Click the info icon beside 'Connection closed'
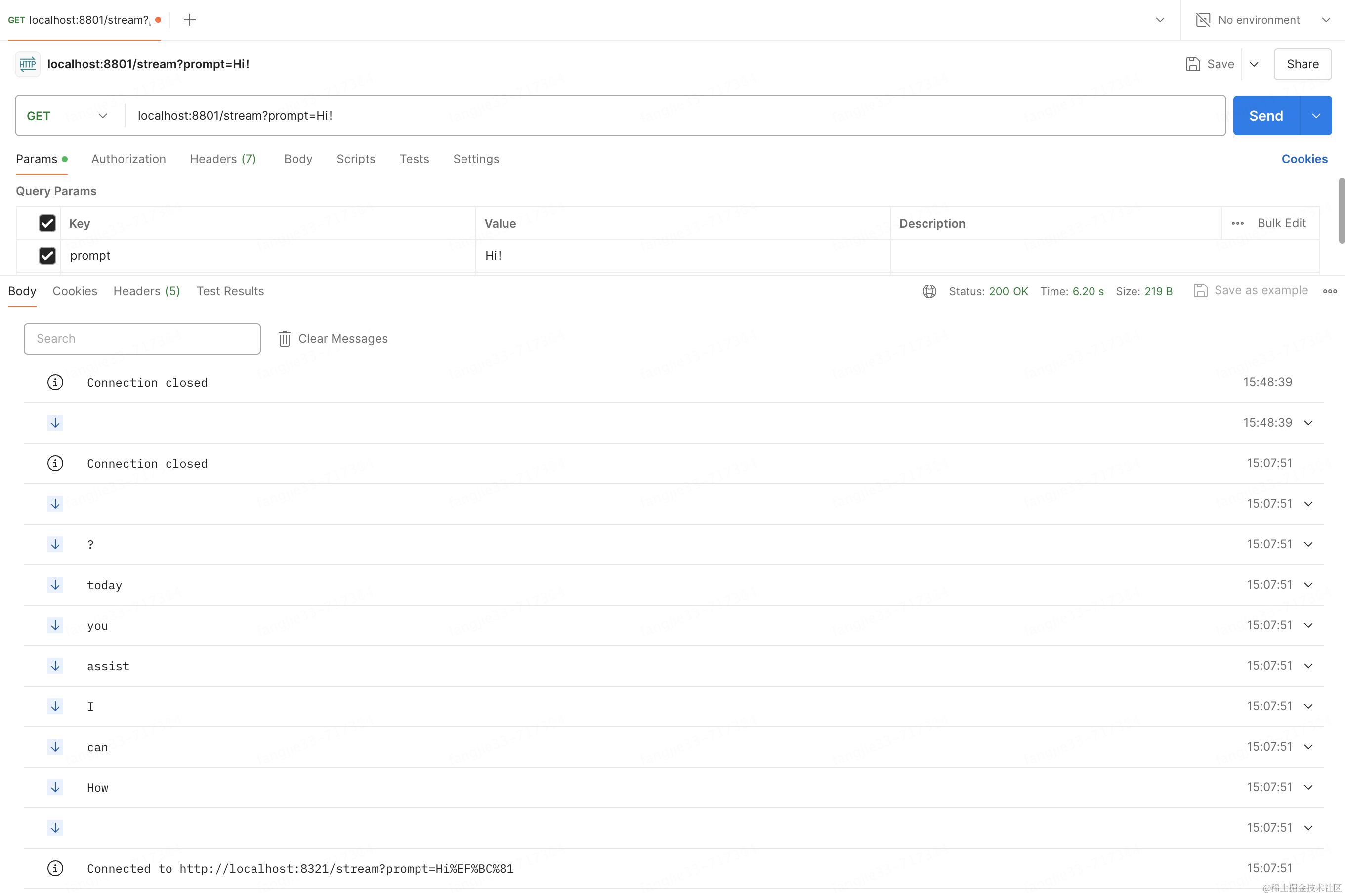The width and height of the screenshot is (1345, 896). (x=55, y=382)
